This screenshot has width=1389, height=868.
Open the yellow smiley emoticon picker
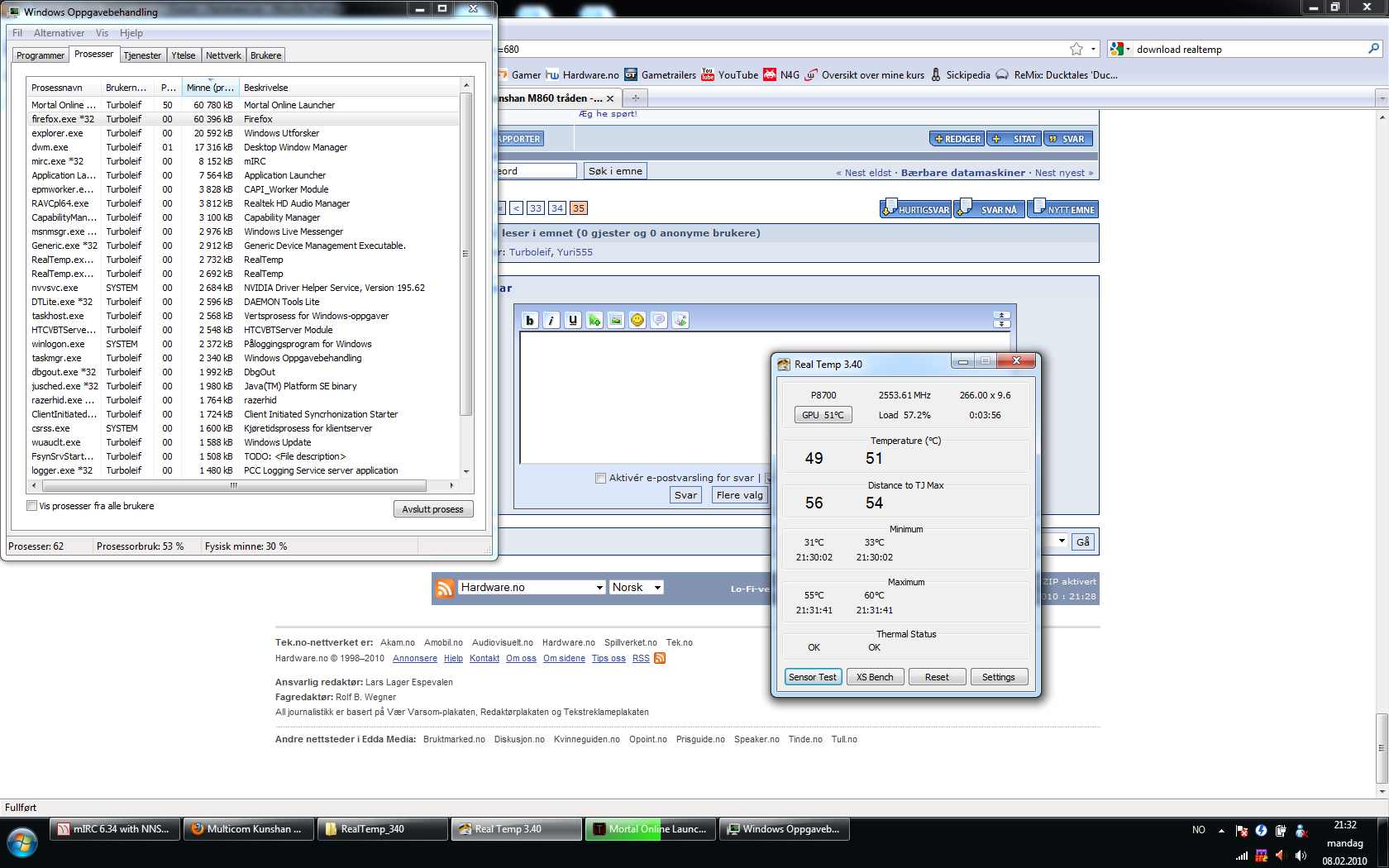[x=637, y=321]
